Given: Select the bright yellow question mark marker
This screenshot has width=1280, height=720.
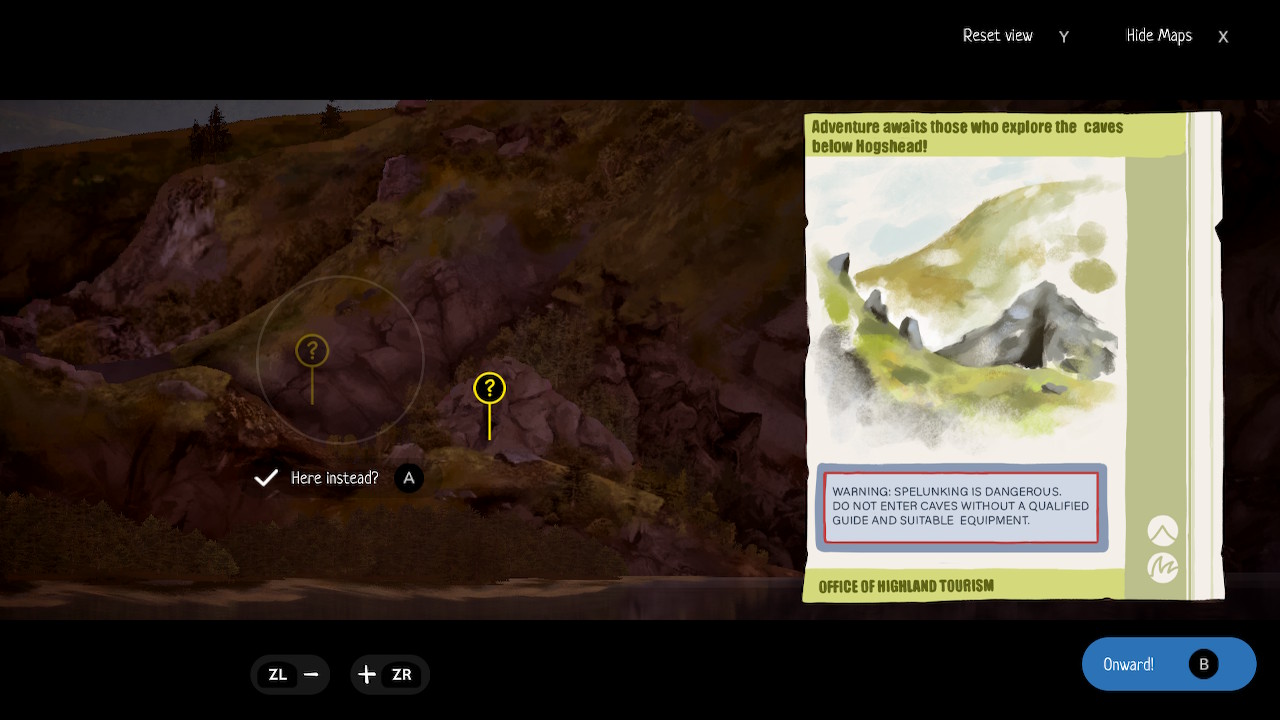Looking at the screenshot, I should click(489, 389).
